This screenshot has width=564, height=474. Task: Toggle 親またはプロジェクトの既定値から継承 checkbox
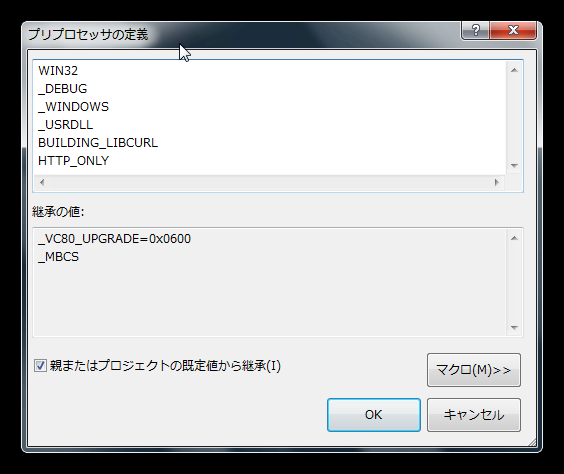point(40,366)
